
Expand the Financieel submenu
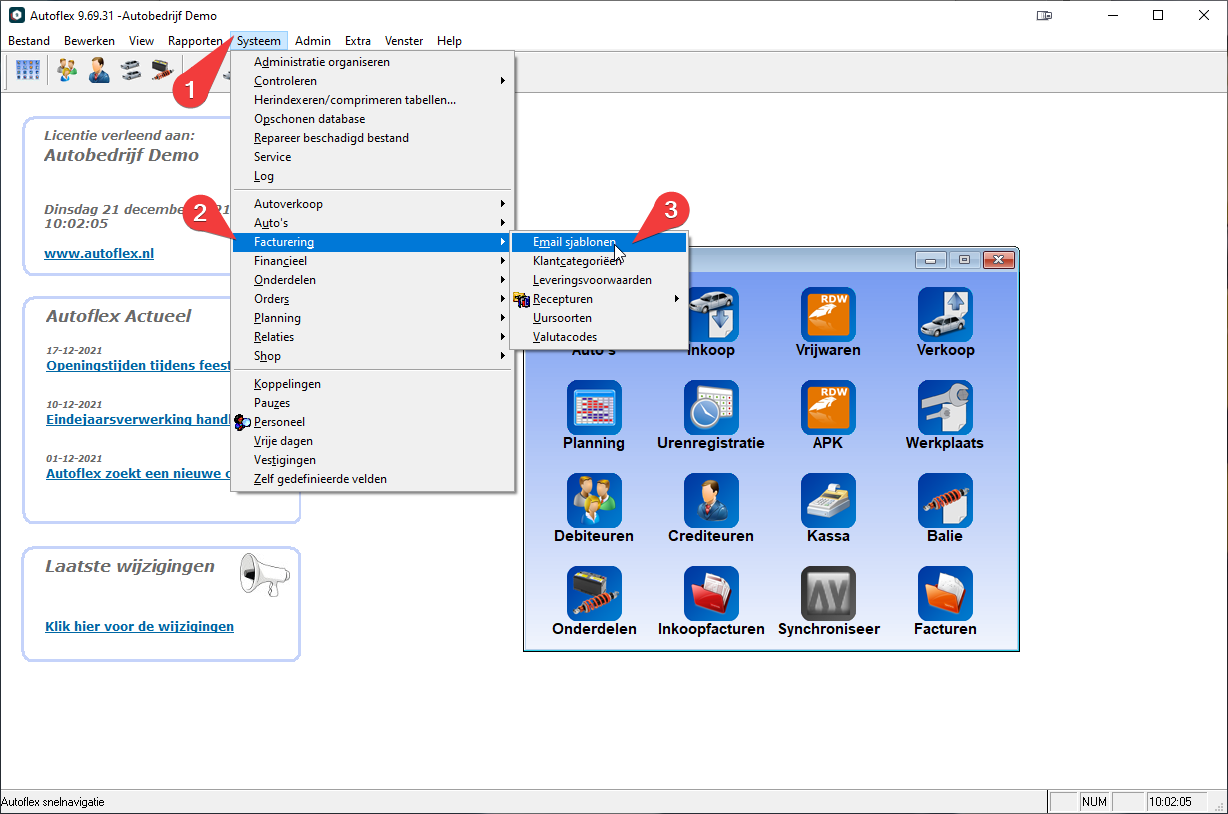pos(372,261)
